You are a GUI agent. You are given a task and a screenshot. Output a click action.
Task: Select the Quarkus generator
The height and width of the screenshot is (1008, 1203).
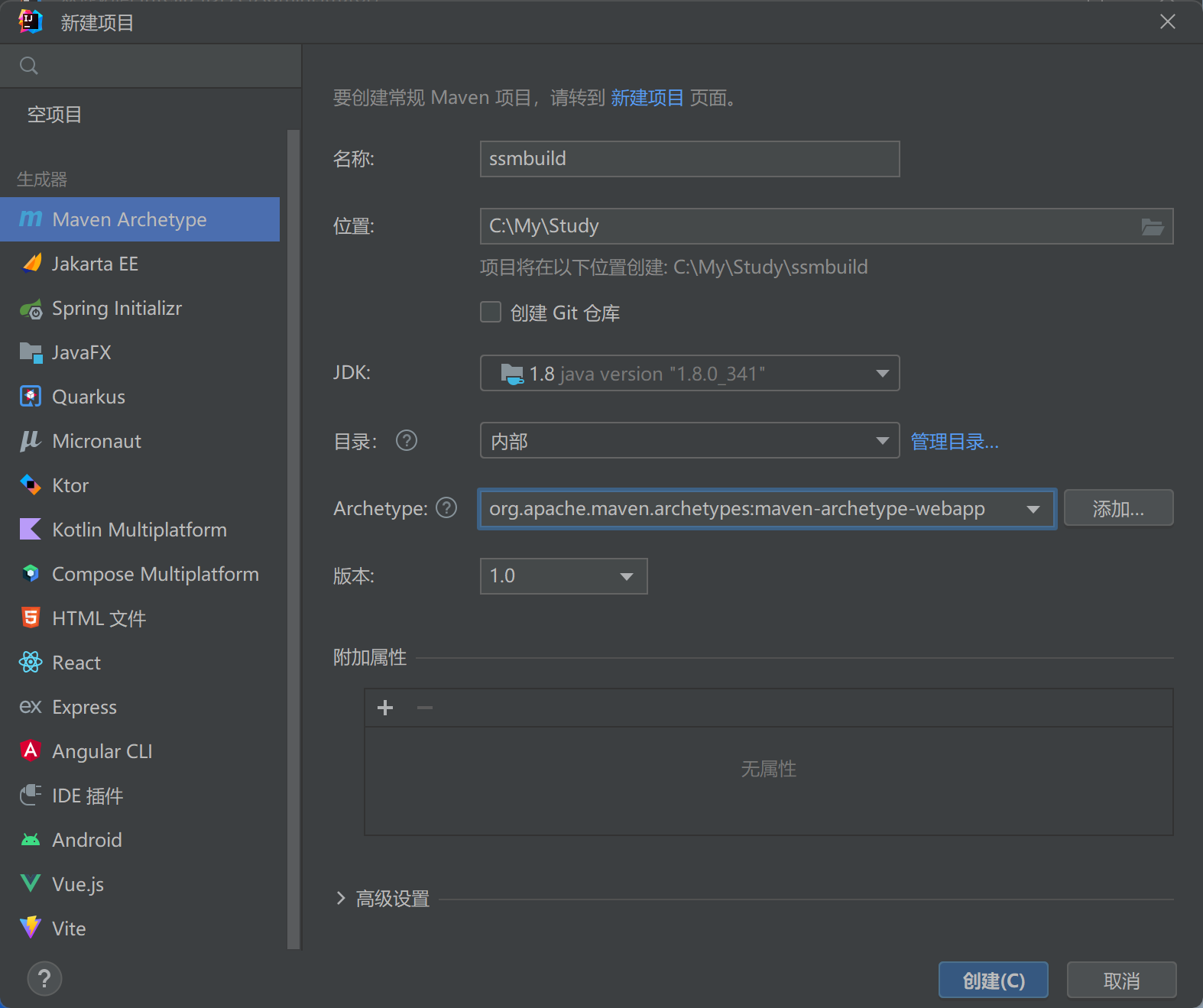[140, 397]
